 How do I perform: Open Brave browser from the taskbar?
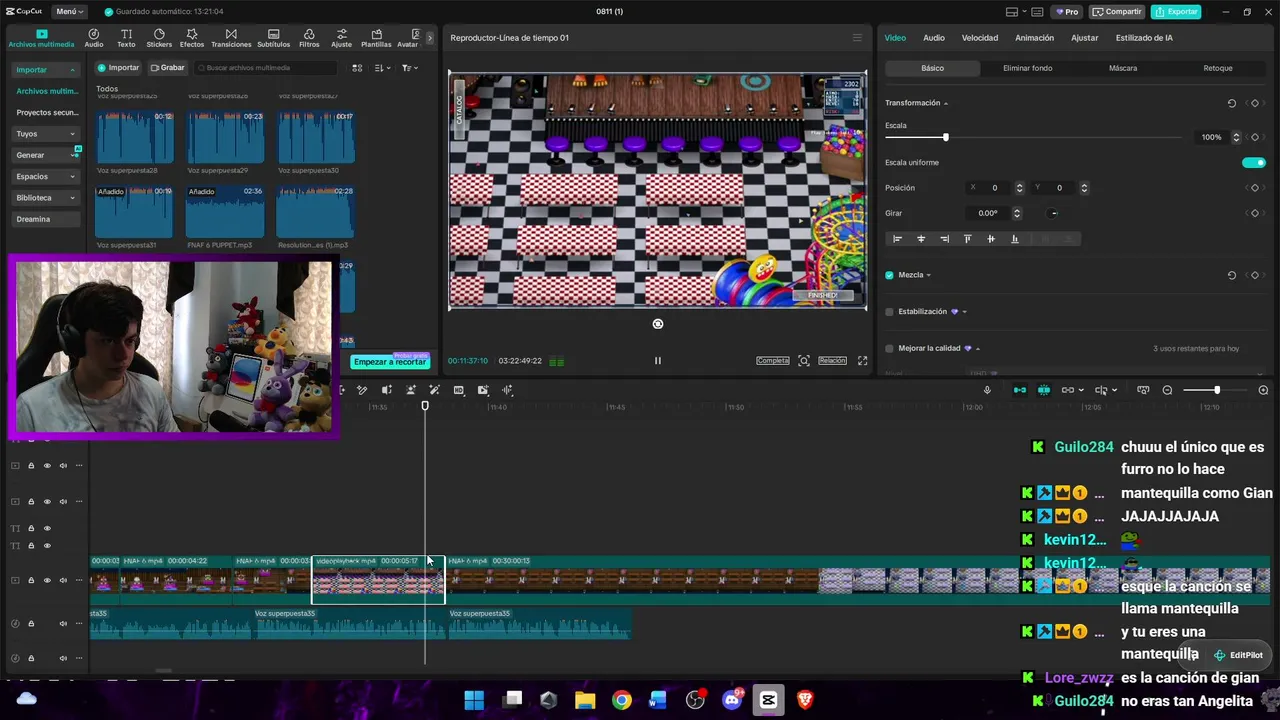[804, 700]
